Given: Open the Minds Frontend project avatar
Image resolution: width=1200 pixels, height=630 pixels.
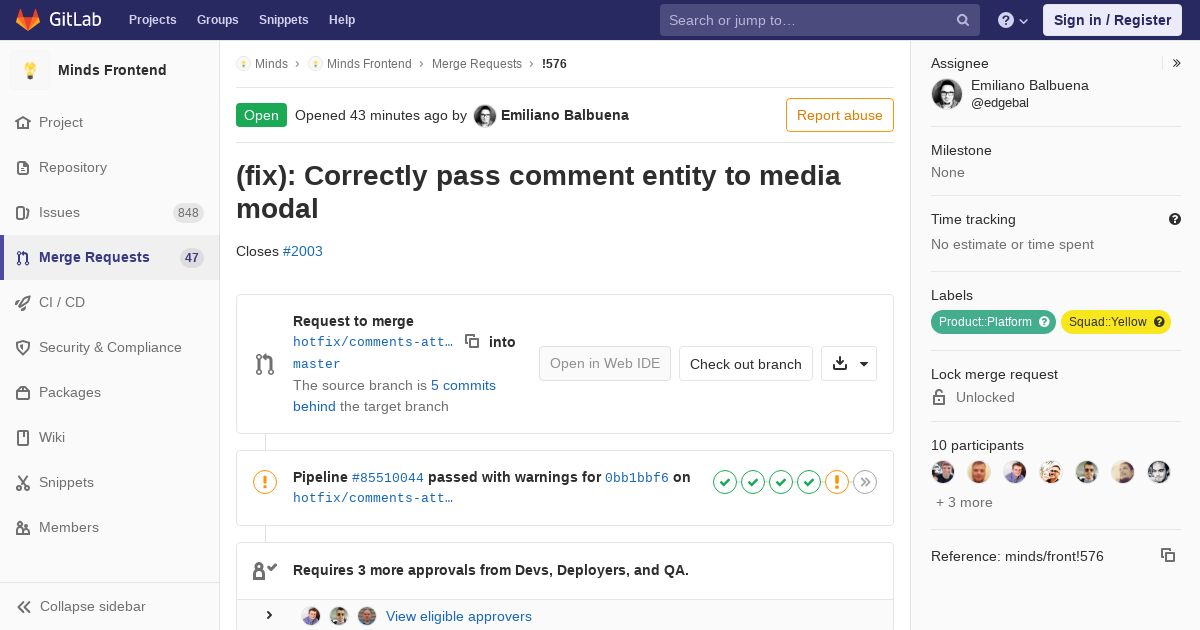Looking at the screenshot, I should (x=30, y=70).
